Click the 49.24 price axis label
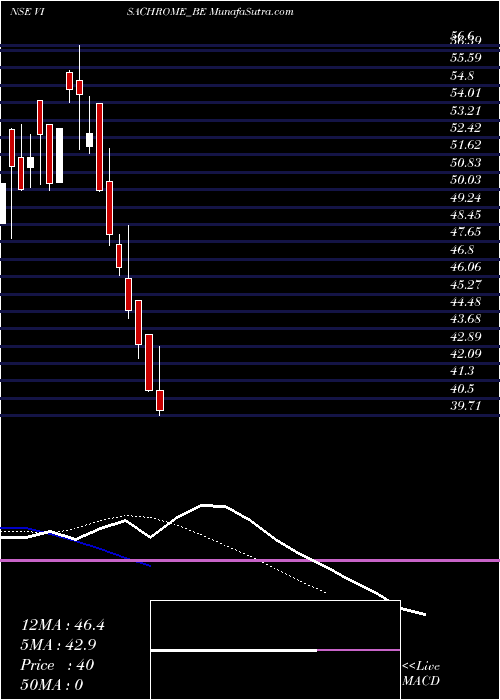This screenshot has height=700, width=500. point(465,197)
